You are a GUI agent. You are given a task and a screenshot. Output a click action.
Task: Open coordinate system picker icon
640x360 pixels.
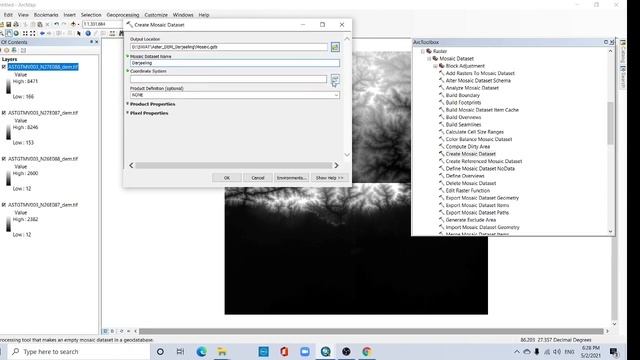click(x=335, y=80)
